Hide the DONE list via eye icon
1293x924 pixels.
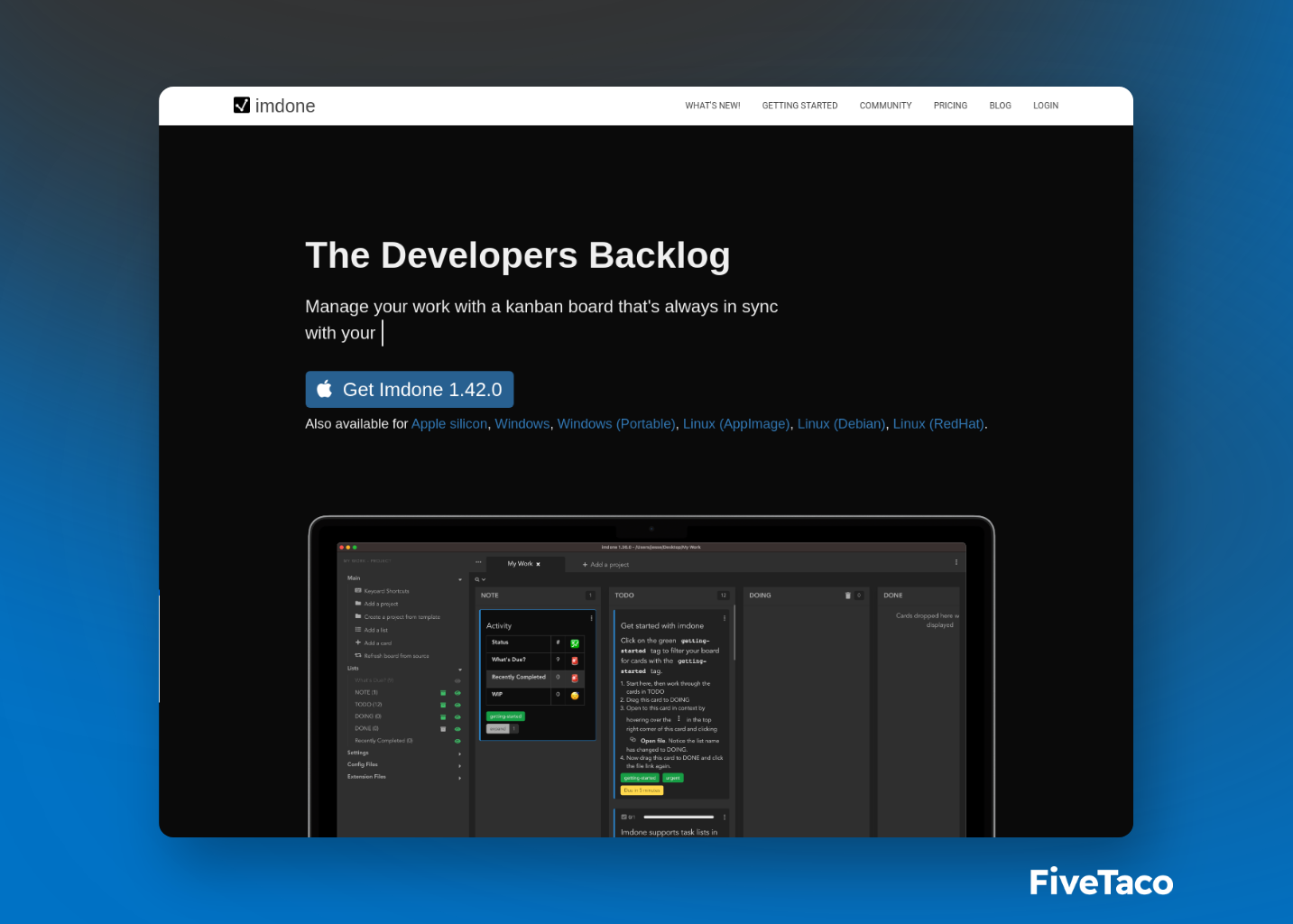(x=457, y=729)
